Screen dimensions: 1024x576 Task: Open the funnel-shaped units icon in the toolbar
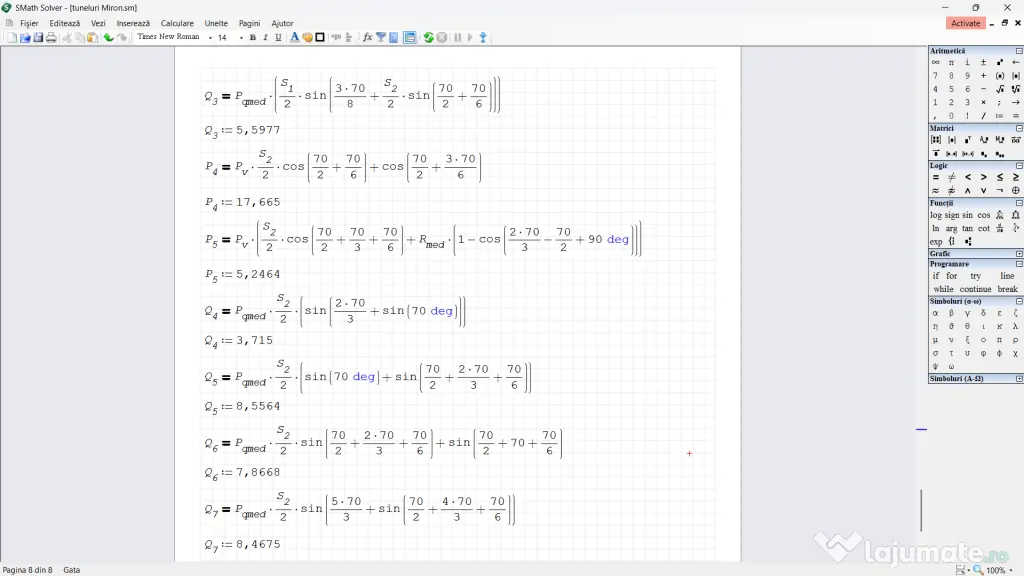(x=381, y=38)
